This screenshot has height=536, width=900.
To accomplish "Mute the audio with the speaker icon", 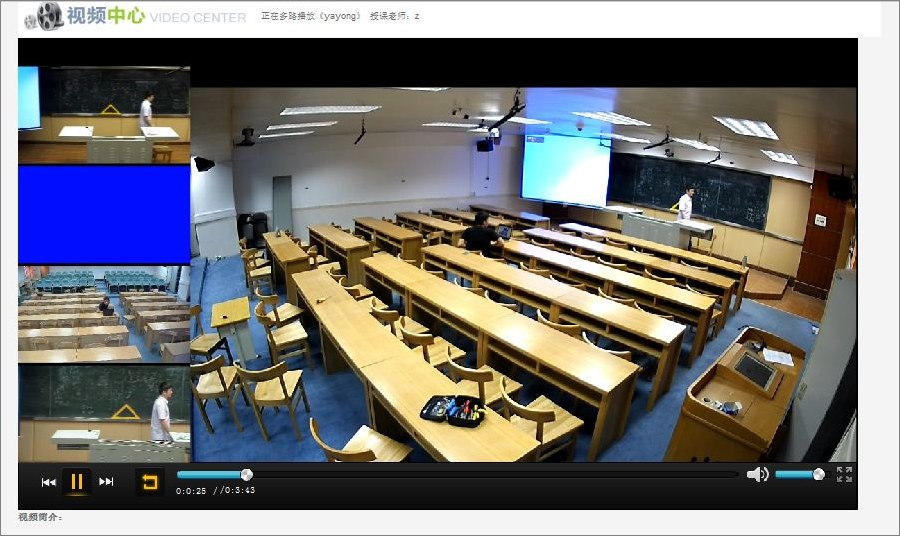I will click(758, 474).
